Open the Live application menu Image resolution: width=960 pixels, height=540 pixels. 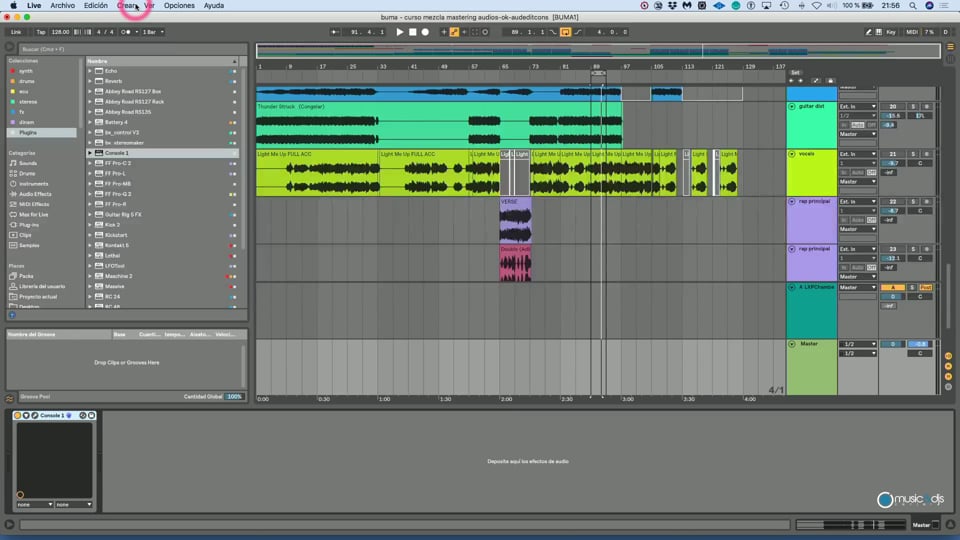34,6
